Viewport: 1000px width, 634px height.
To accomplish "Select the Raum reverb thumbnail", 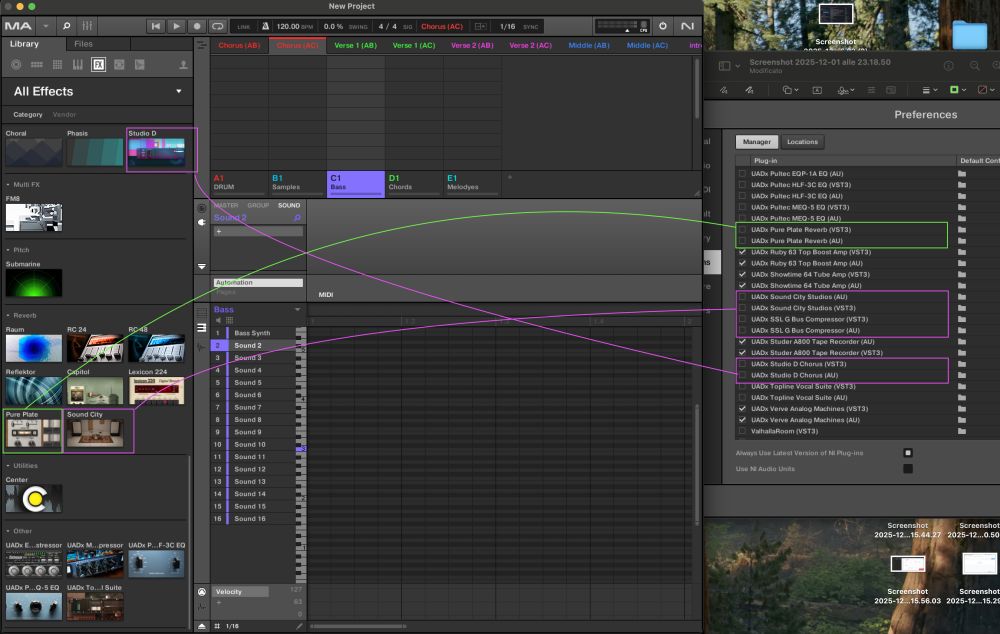I will point(34,348).
